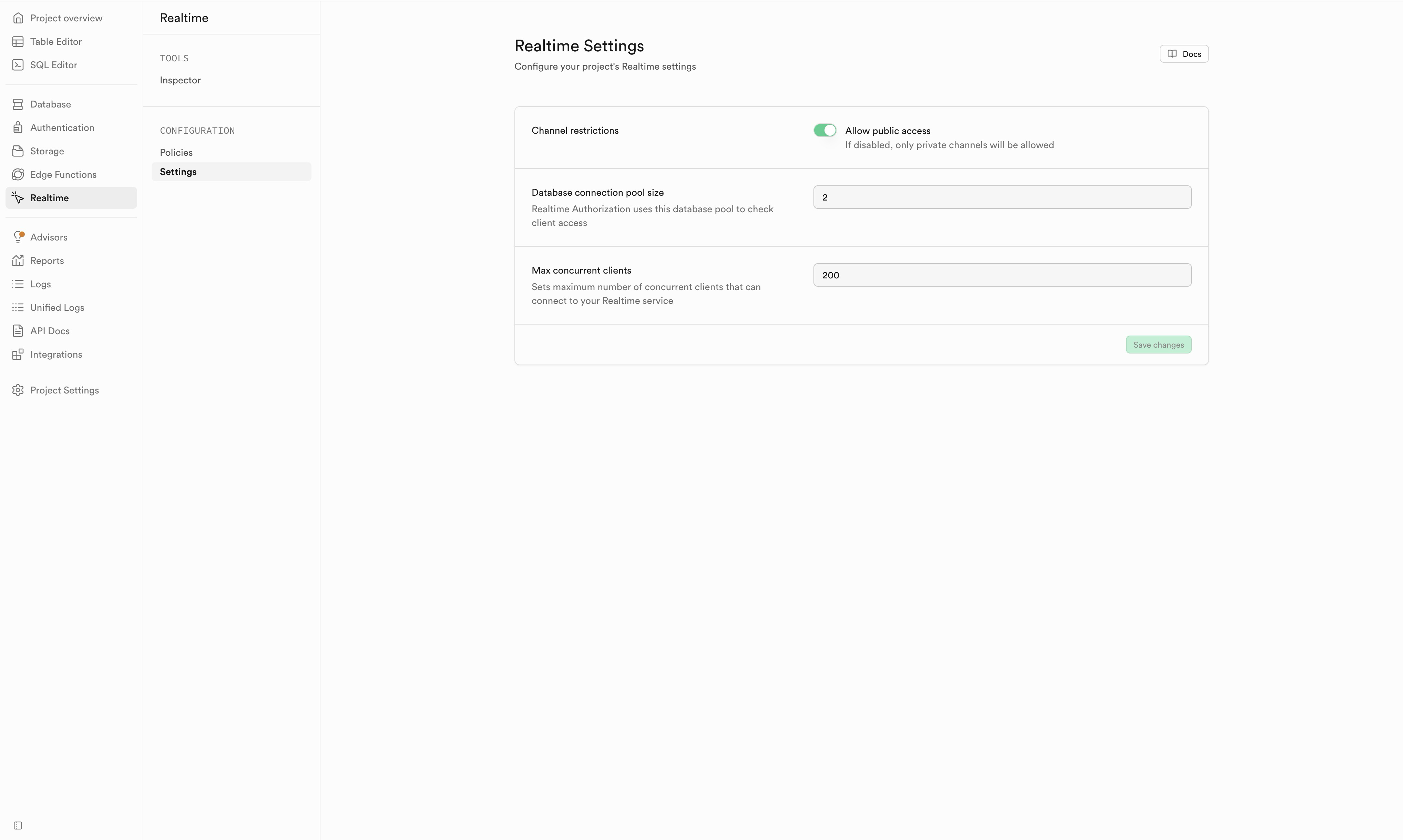Image resolution: width=1403 pixels, height=840 pixels.
Task: Click Save changes button
Action: coord(1158,345)
